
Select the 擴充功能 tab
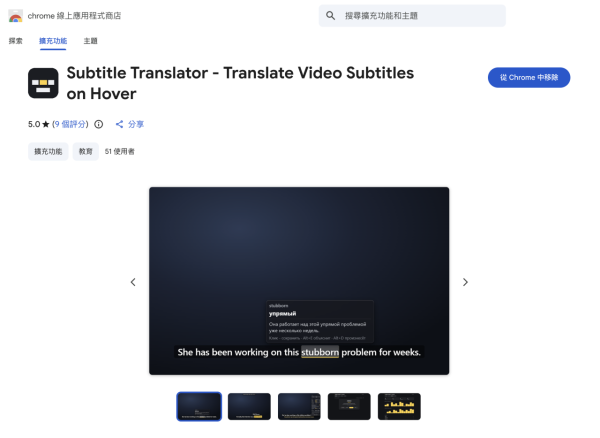coord(53,41)
